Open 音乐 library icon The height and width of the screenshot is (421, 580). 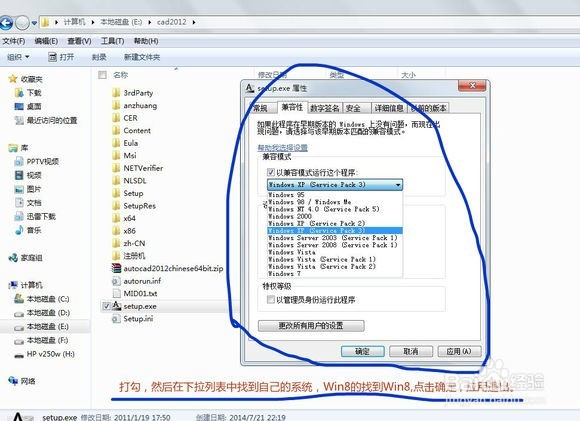point(19,230)
